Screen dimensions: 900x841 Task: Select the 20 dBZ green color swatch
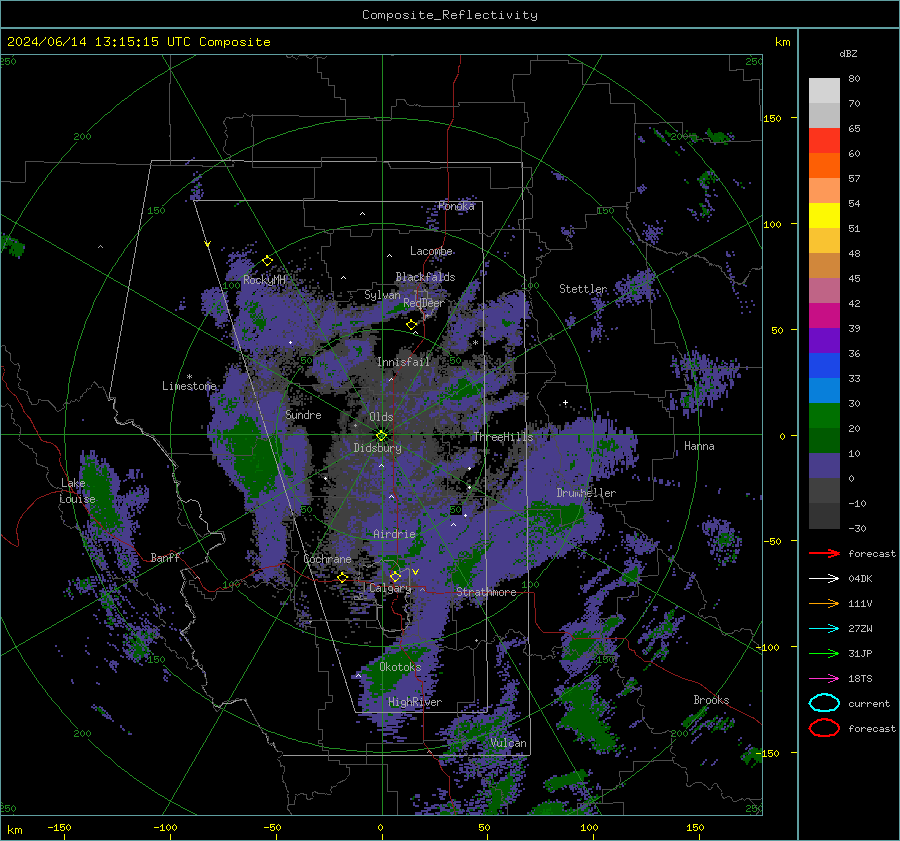pos(824,416)
